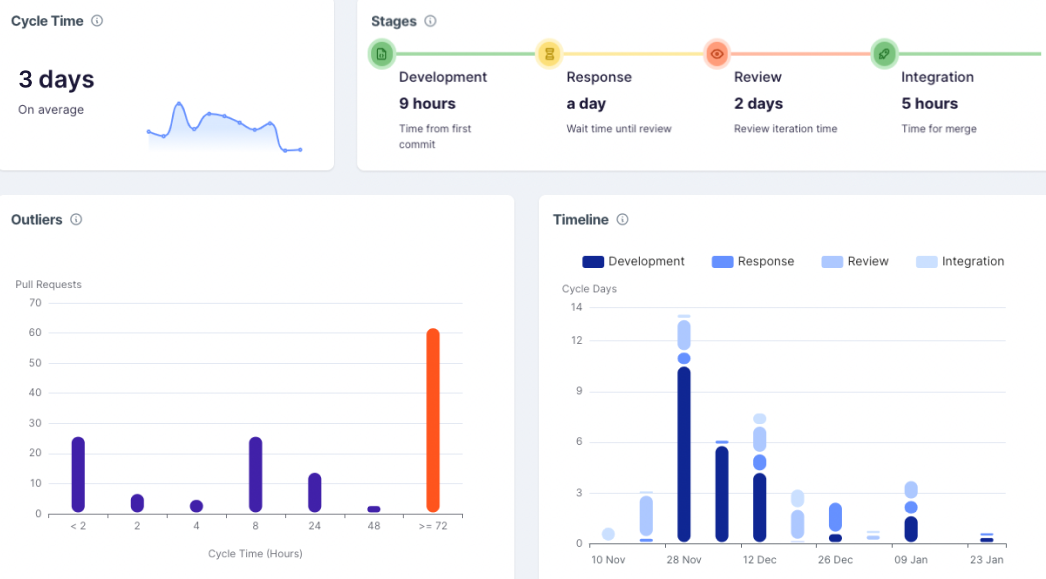
Task: Click the yellow Response hourglass icon
Action: [x=549, y=54]
